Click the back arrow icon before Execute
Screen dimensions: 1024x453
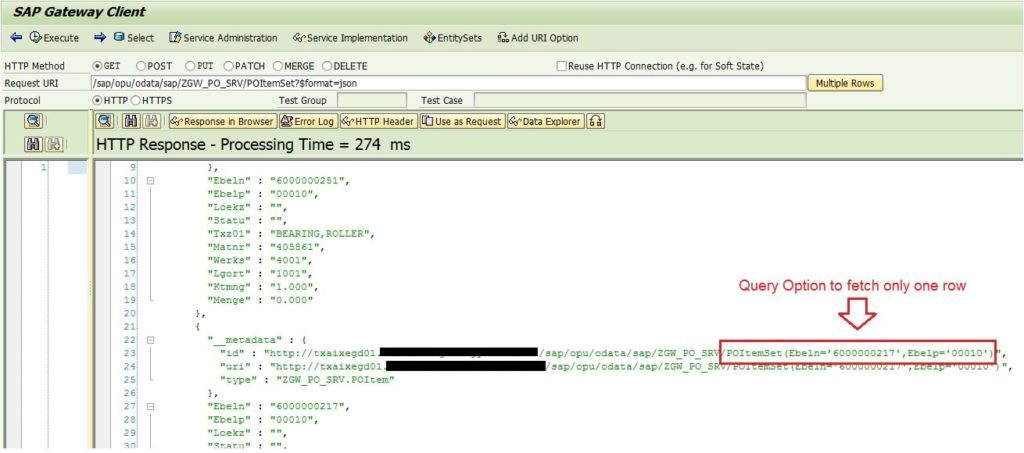(x=16, y=38)
